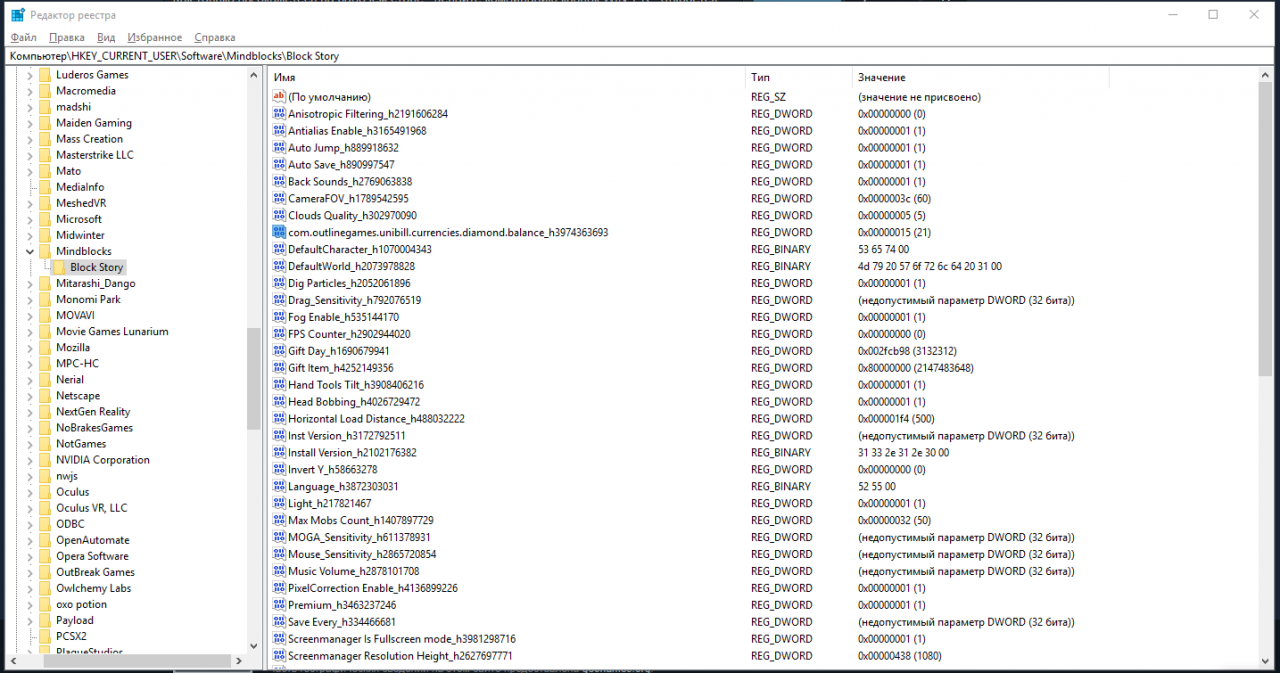Click the binary icon of DefaultWorld_h2073978828
1280x673 pixels.
tap(279, 267)
